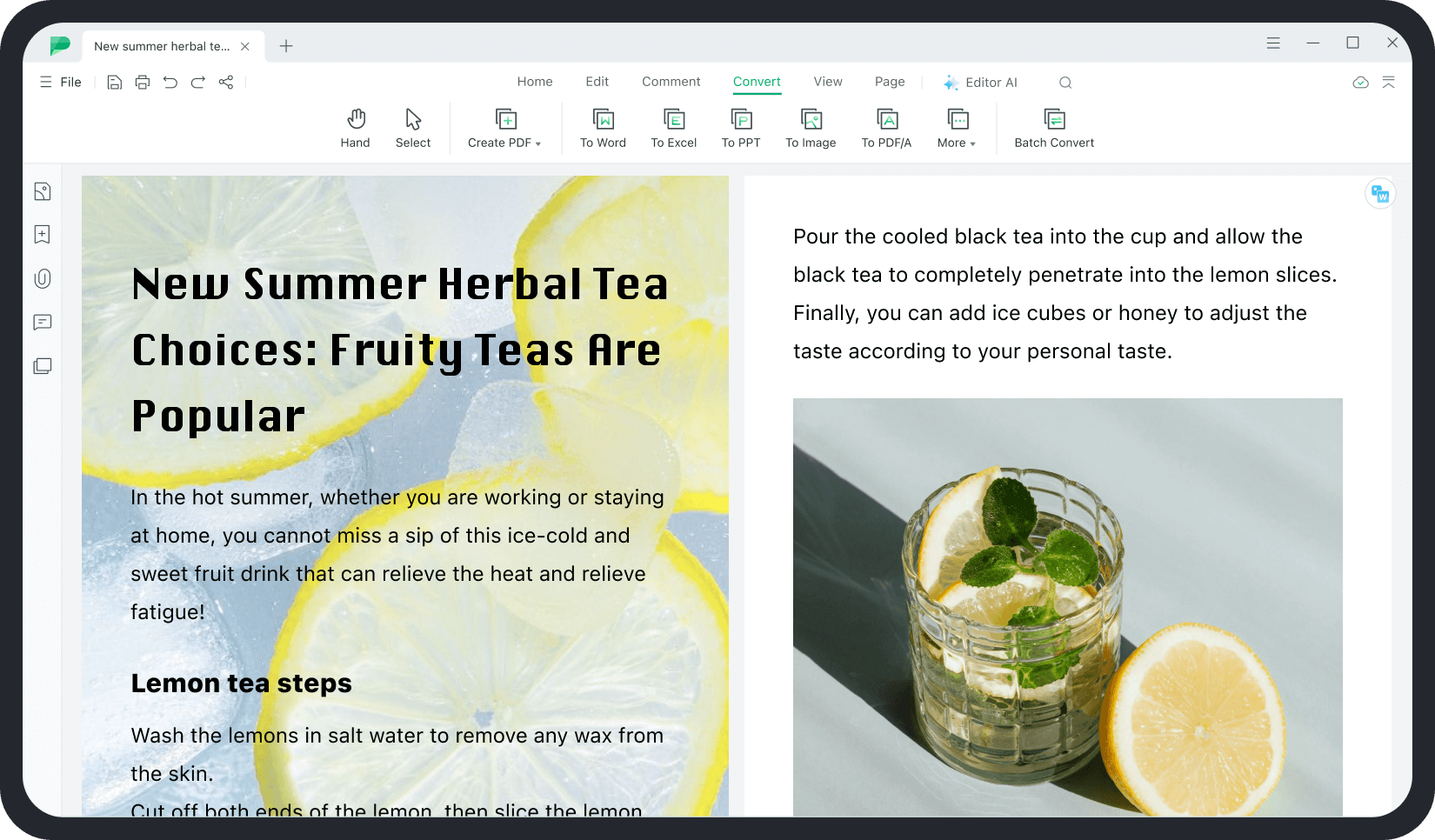1435x840 pixels.
Task: Open the File menu
Action: tap(61, 82)
